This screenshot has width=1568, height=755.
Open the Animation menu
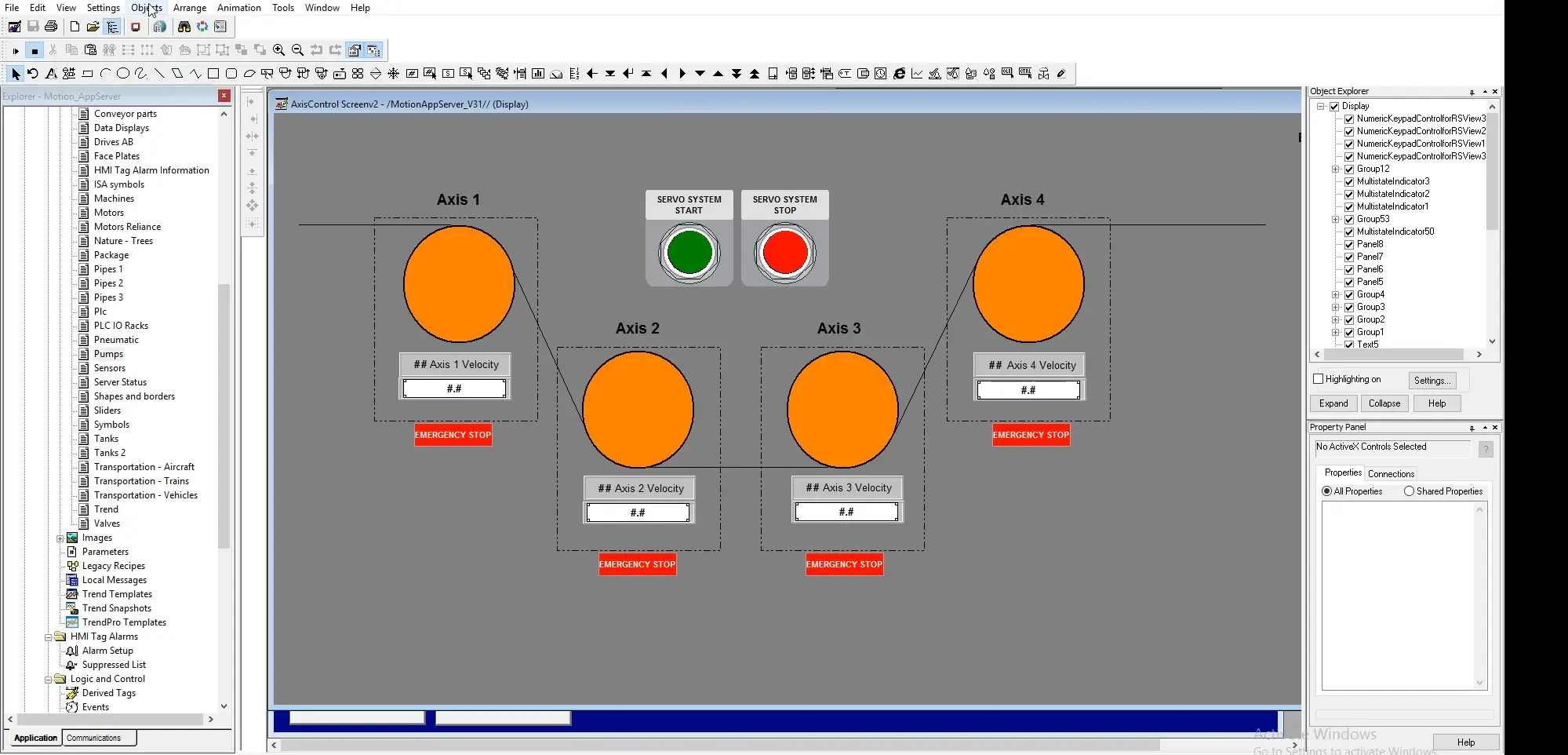(238, 8)
